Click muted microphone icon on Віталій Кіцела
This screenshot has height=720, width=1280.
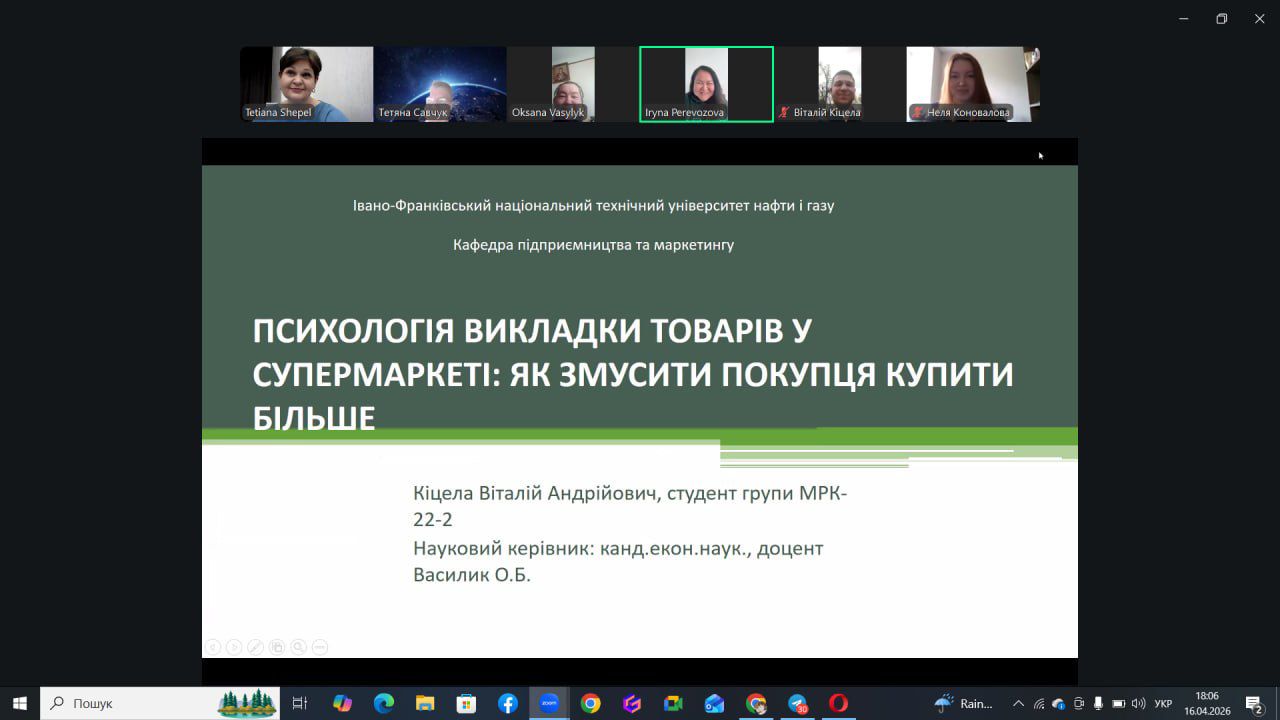pyautogui.click(x=784, y=112)
